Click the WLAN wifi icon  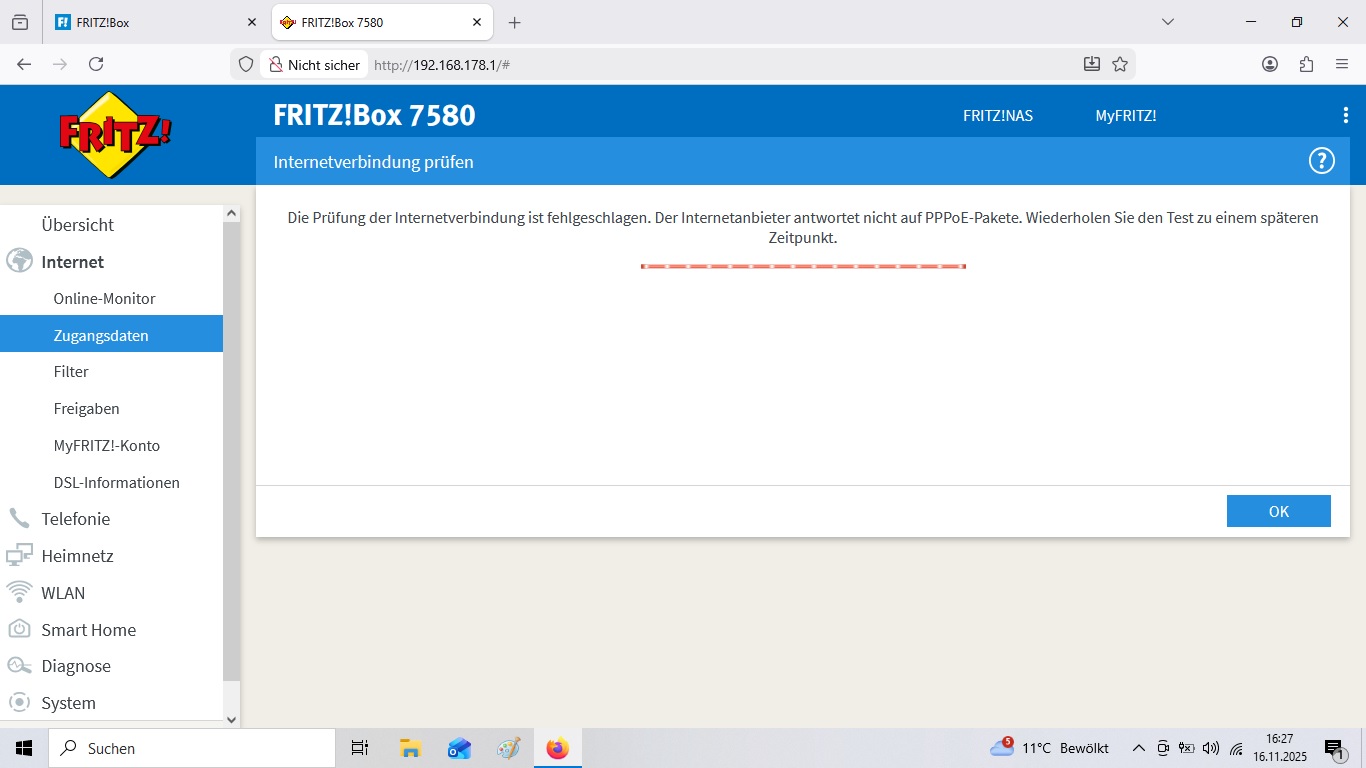click(x=19, y=592)
